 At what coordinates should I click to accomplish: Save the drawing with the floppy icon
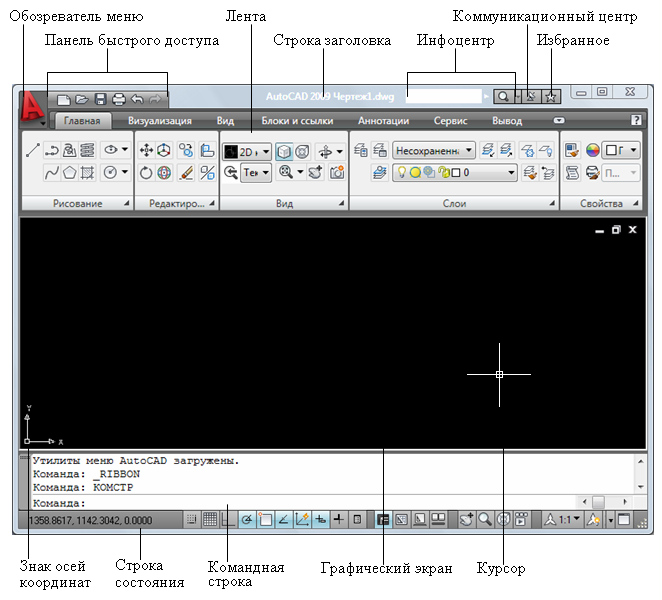(100, 100)
